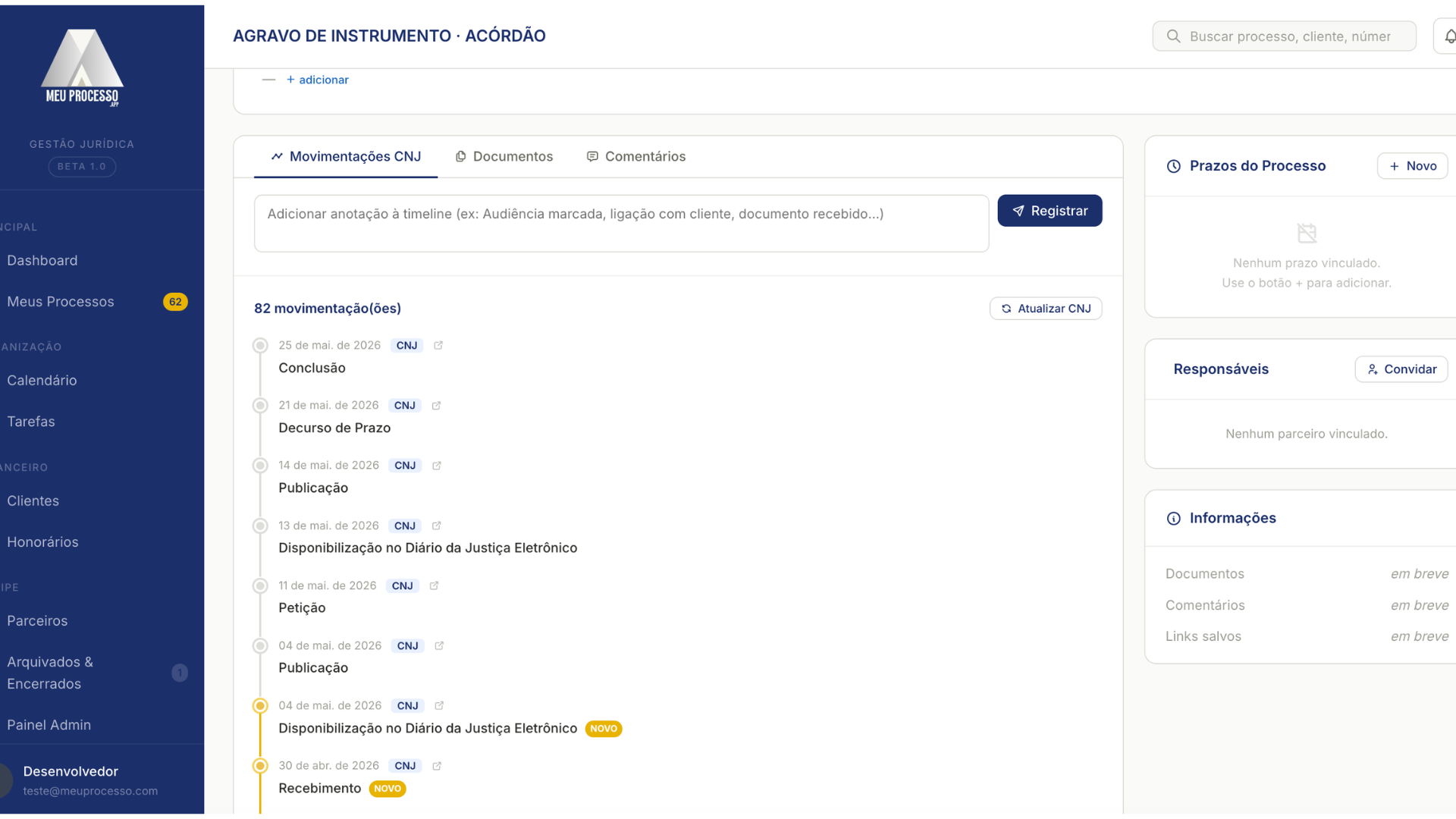Click the timeline annotation text field

(x=621, y=224)
